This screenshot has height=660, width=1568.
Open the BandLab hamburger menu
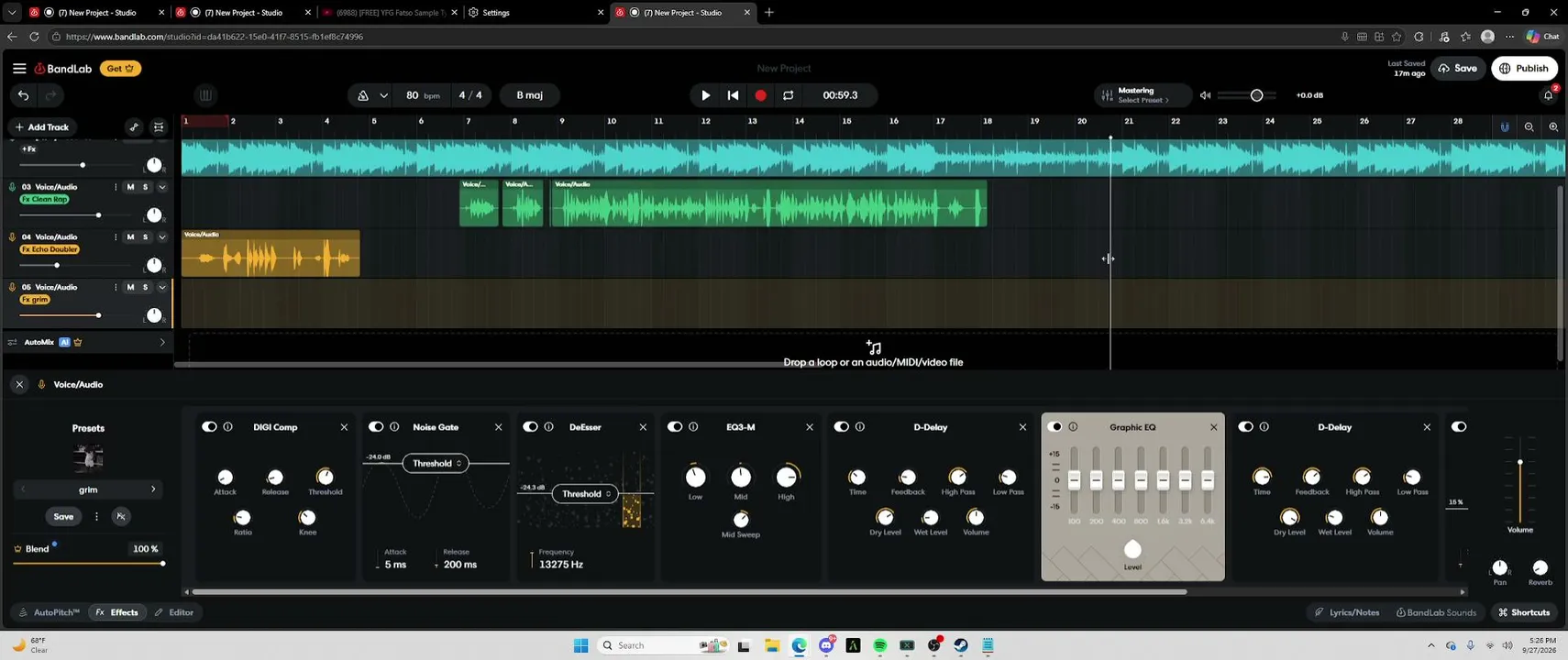point(19,69)
